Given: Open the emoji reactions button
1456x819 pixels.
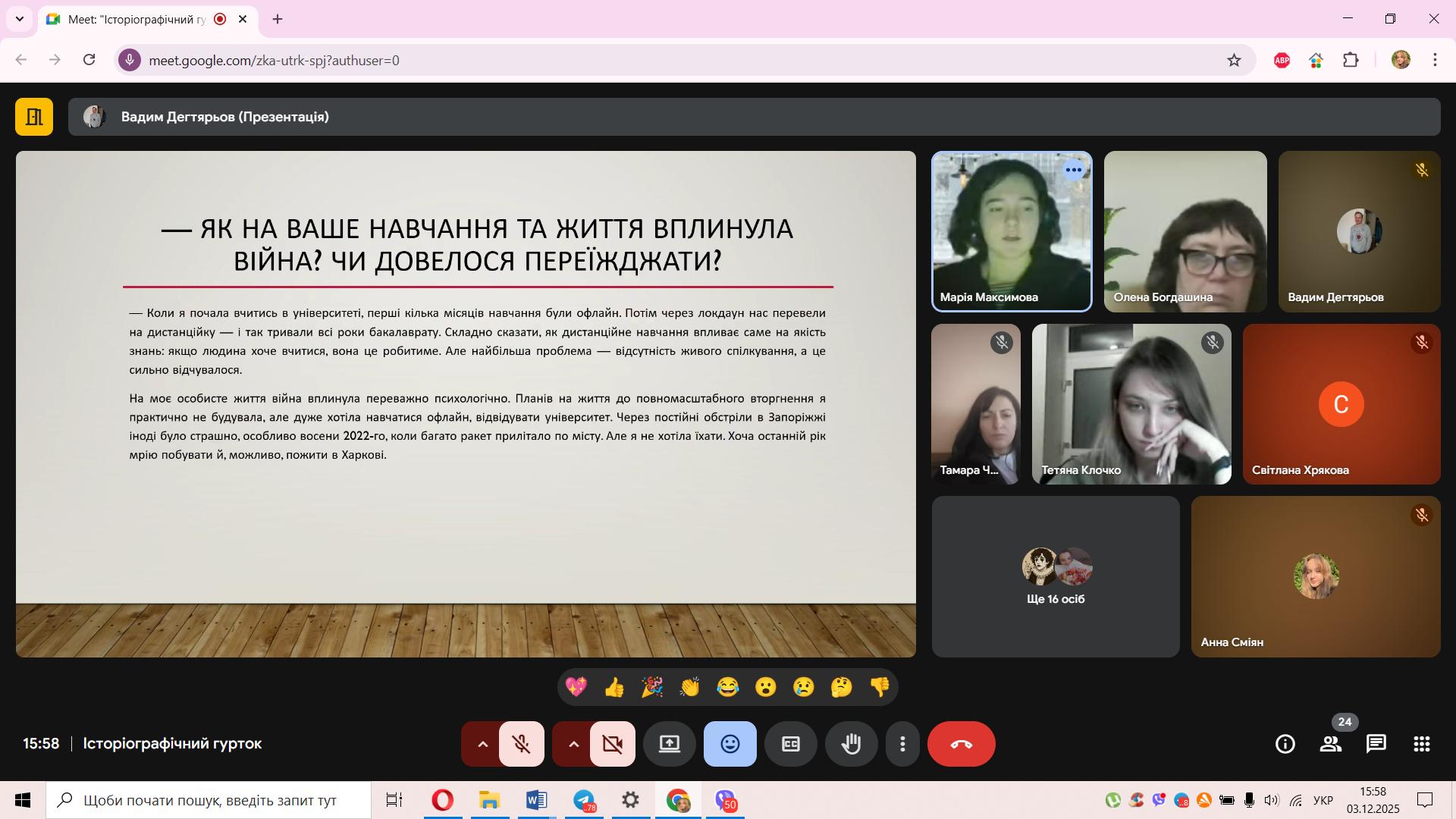Looking at the screenshot, I should coord(730,744).
